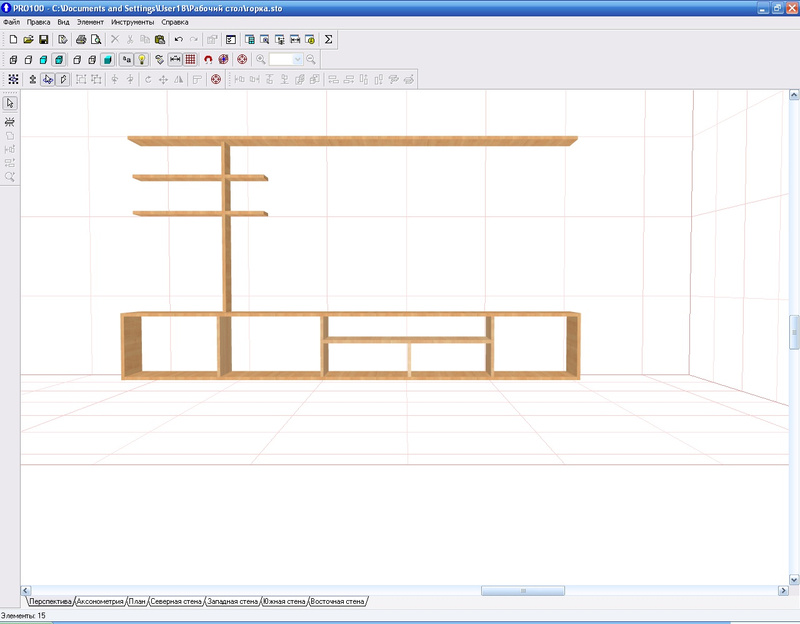
Task: Click the Sigma report icon
Action: point(328,40)
